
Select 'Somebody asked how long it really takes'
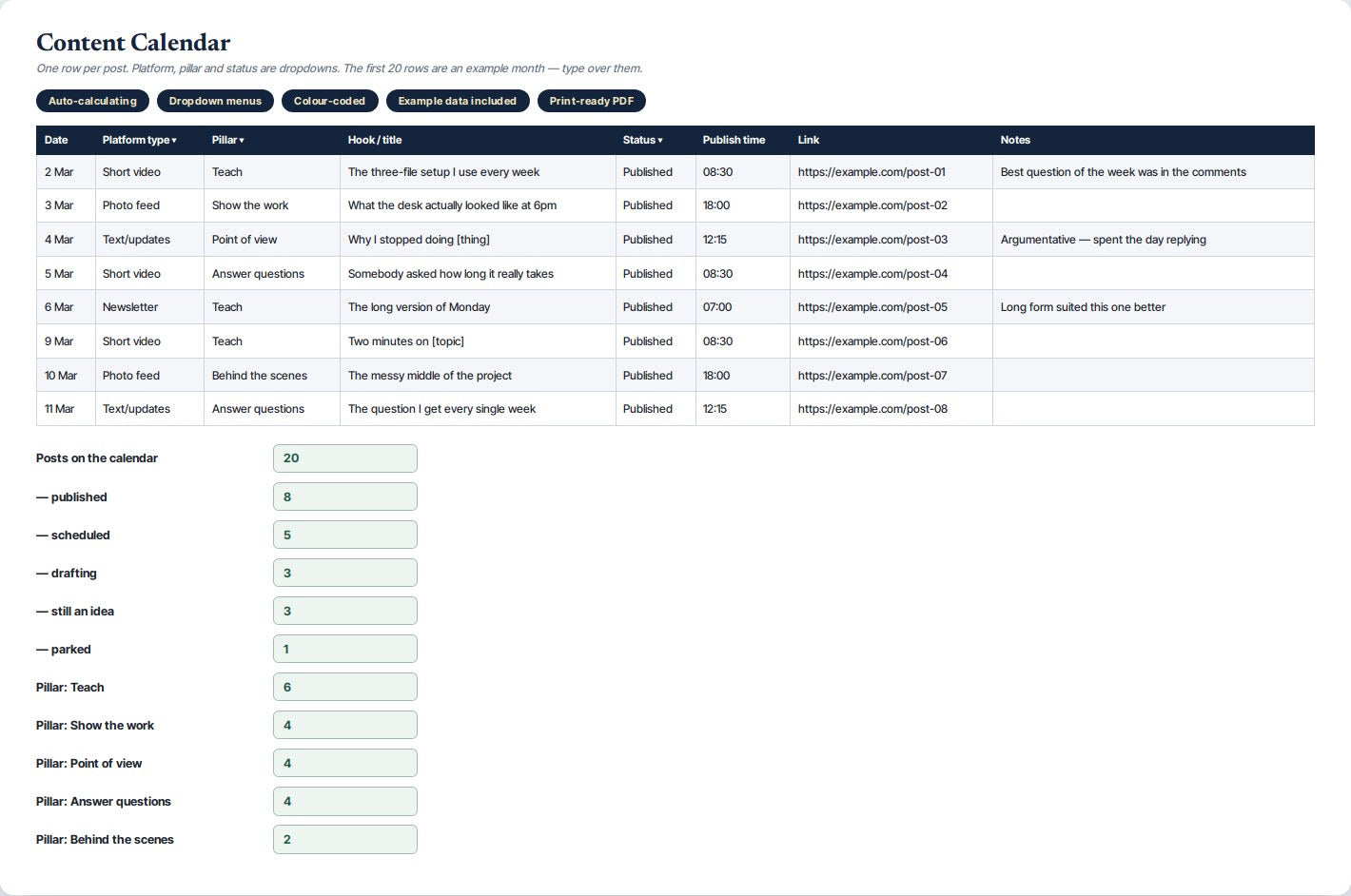click(478, 274)
